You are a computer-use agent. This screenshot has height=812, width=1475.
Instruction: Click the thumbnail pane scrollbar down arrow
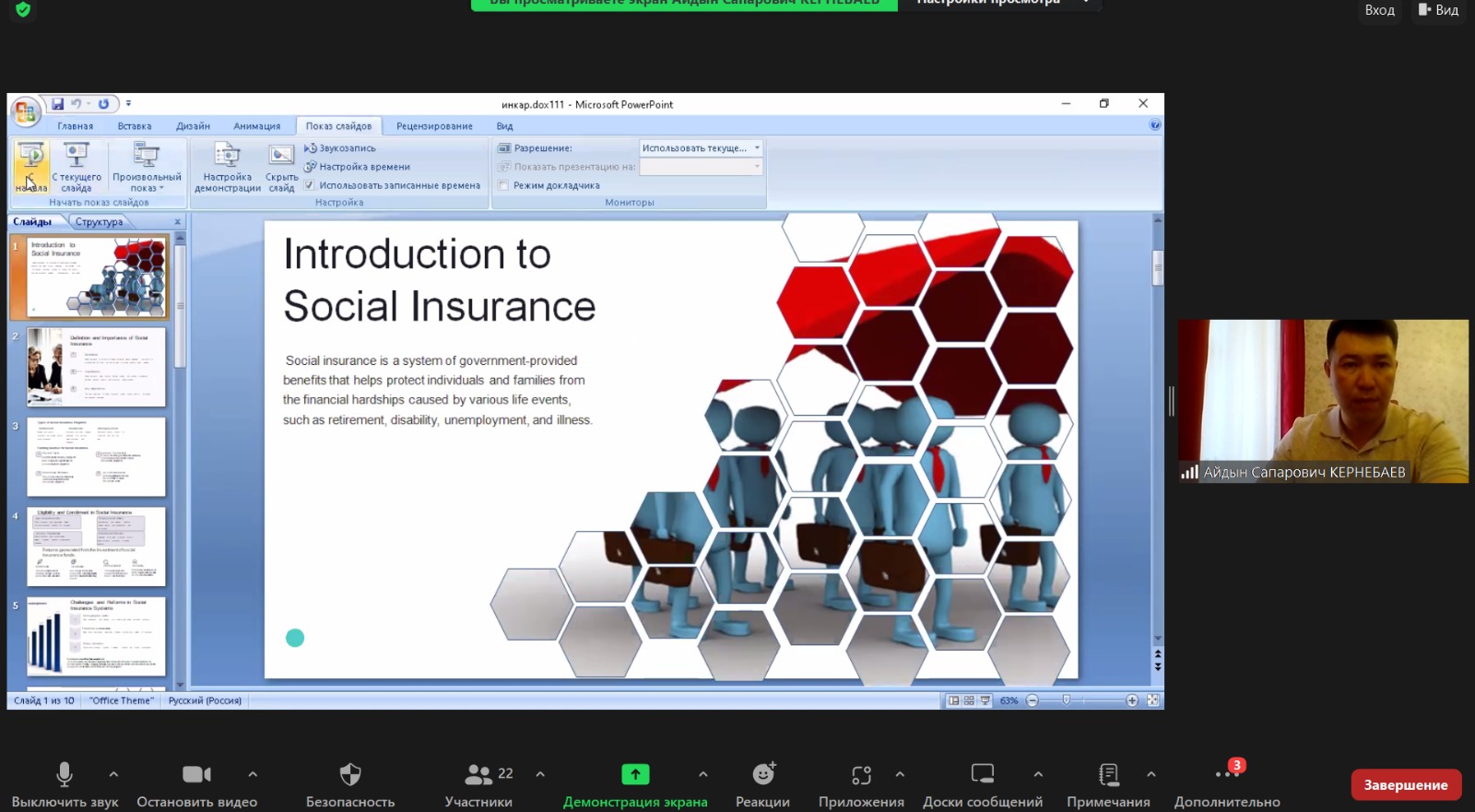181,685
